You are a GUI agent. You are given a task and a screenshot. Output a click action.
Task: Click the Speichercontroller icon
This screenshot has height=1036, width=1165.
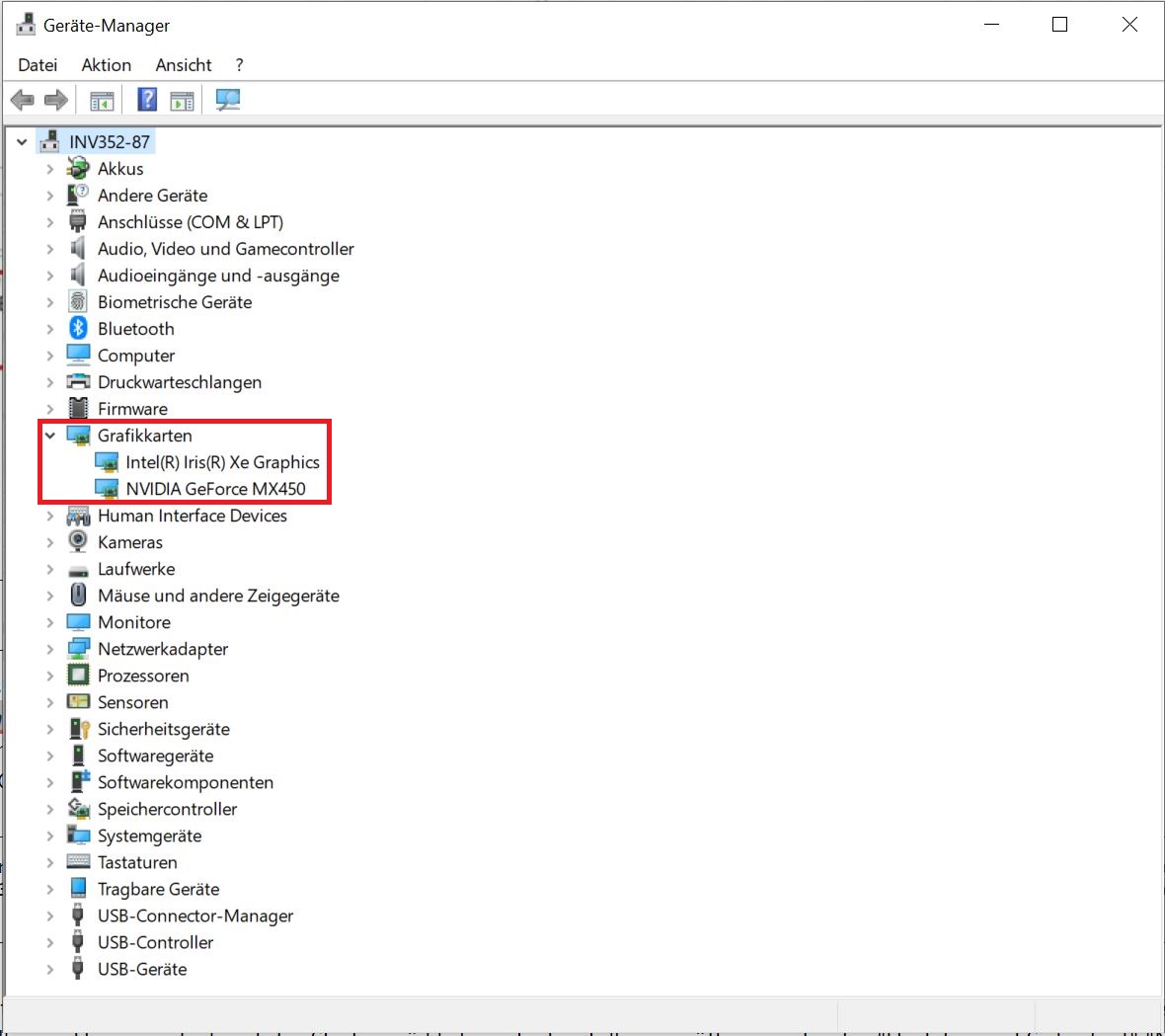tap(78, 809)
